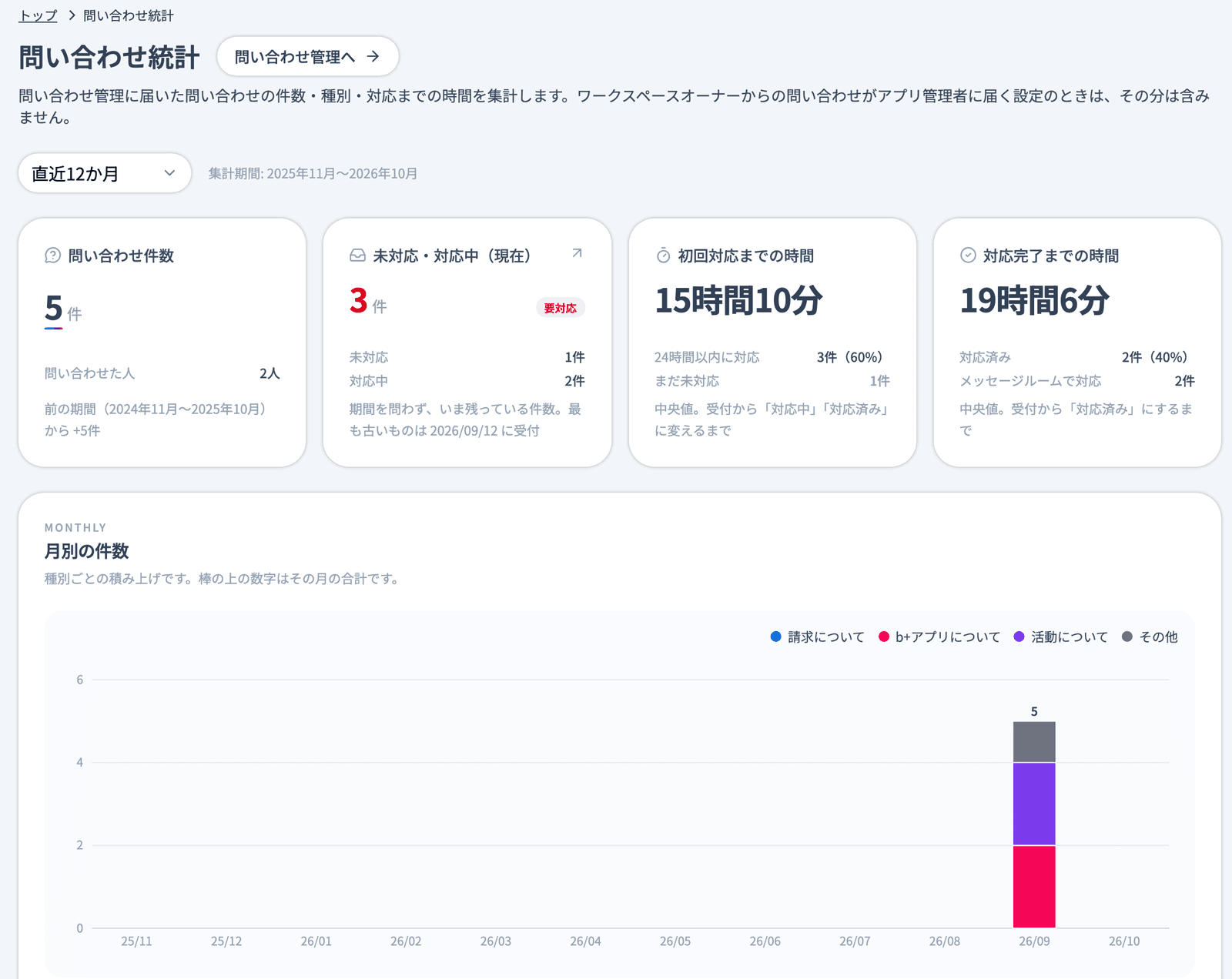Open the トップ breadcrumb link
Screen dimensions: 1232x979
(38, 15)
